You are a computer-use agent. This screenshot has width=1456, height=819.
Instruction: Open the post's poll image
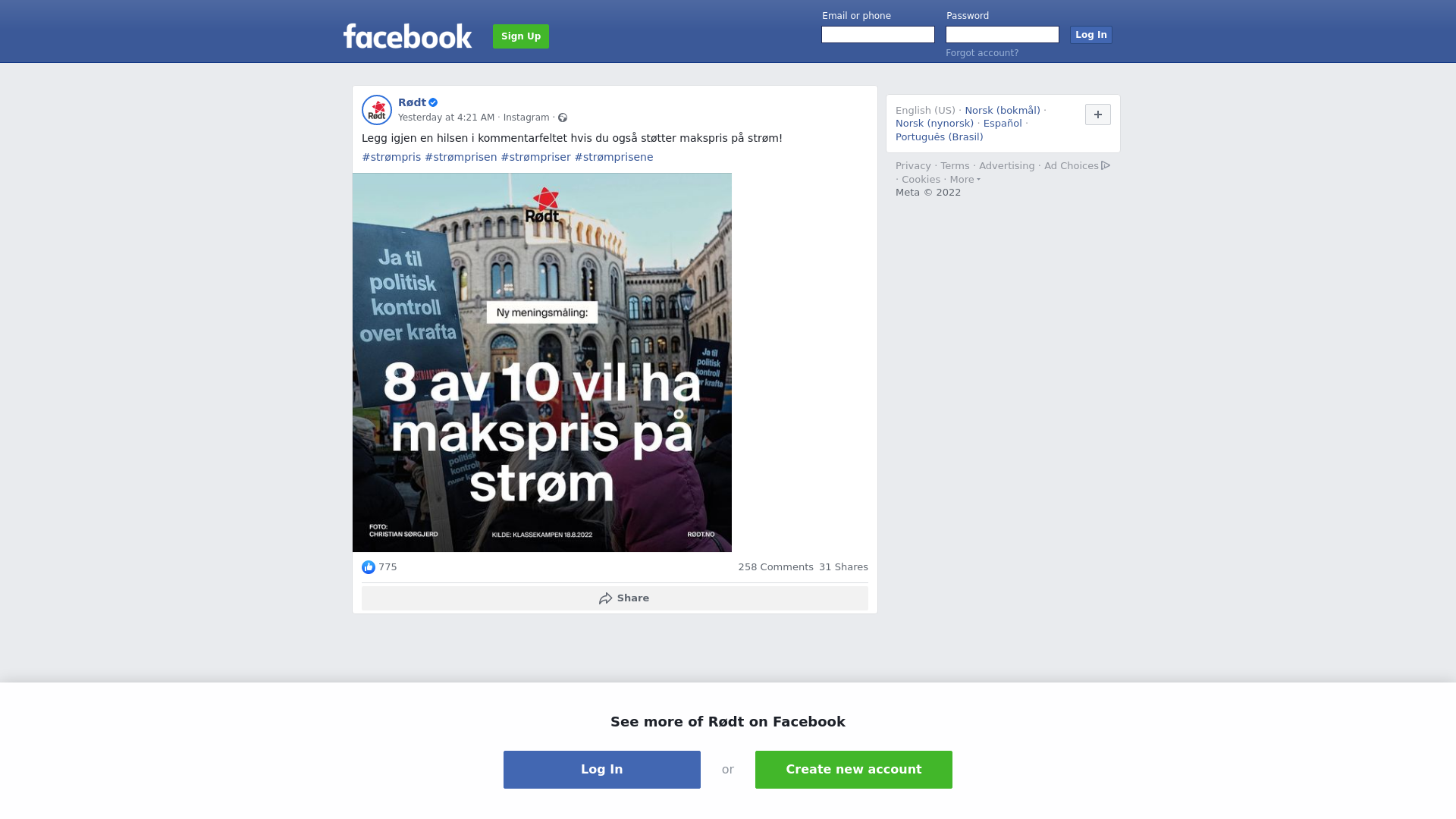coord(542,362)
